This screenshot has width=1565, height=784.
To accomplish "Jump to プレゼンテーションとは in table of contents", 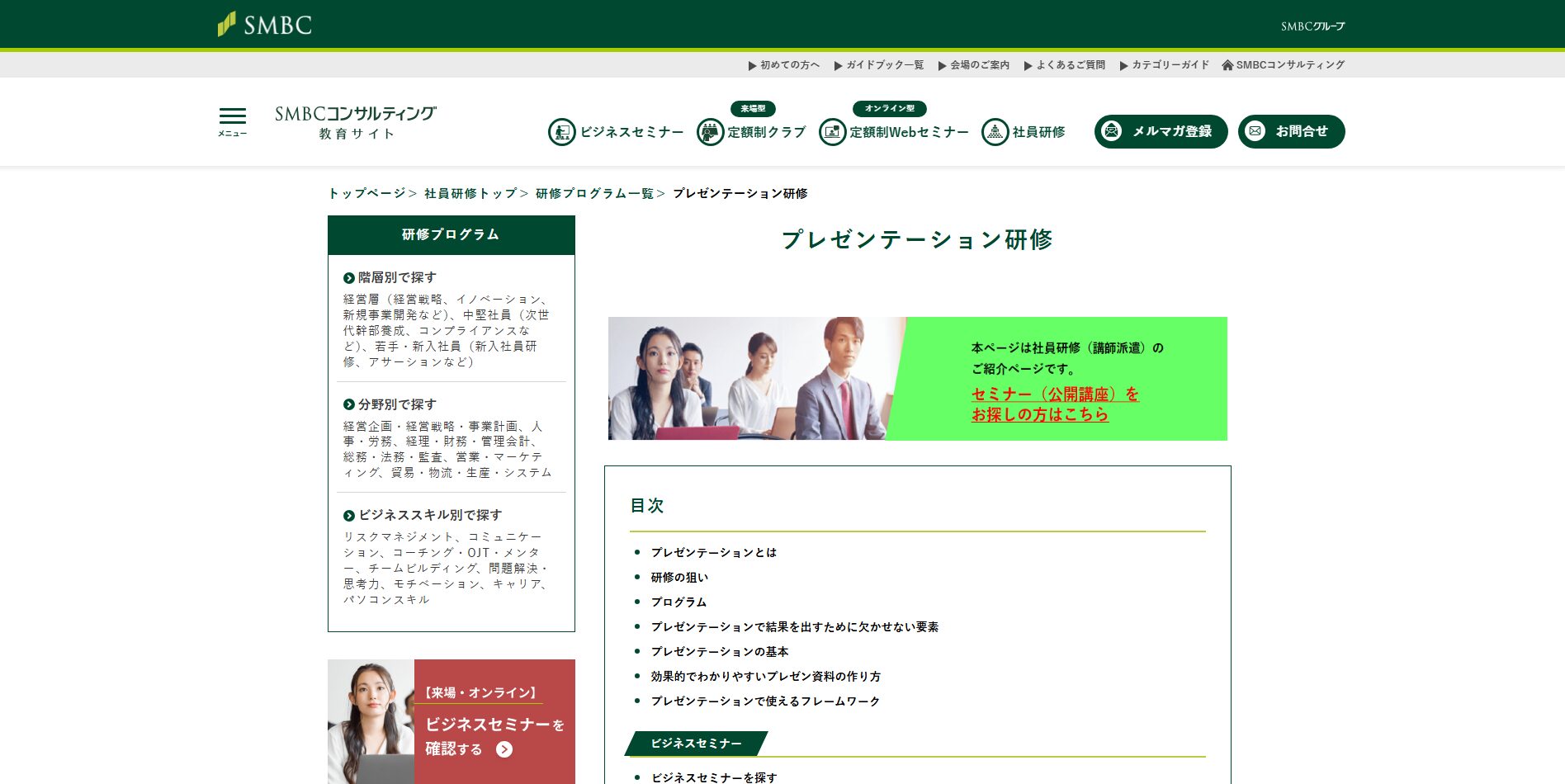I will [x=713, y=553].
